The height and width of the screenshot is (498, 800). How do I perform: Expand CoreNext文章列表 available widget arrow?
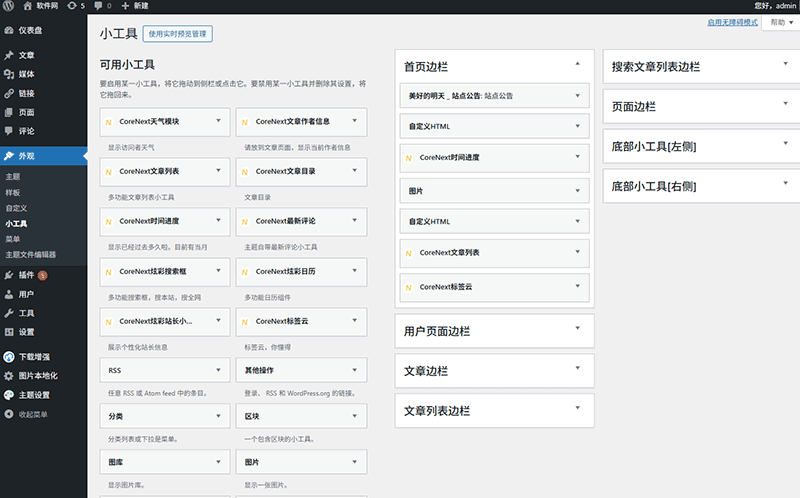[x=218, y=170]
